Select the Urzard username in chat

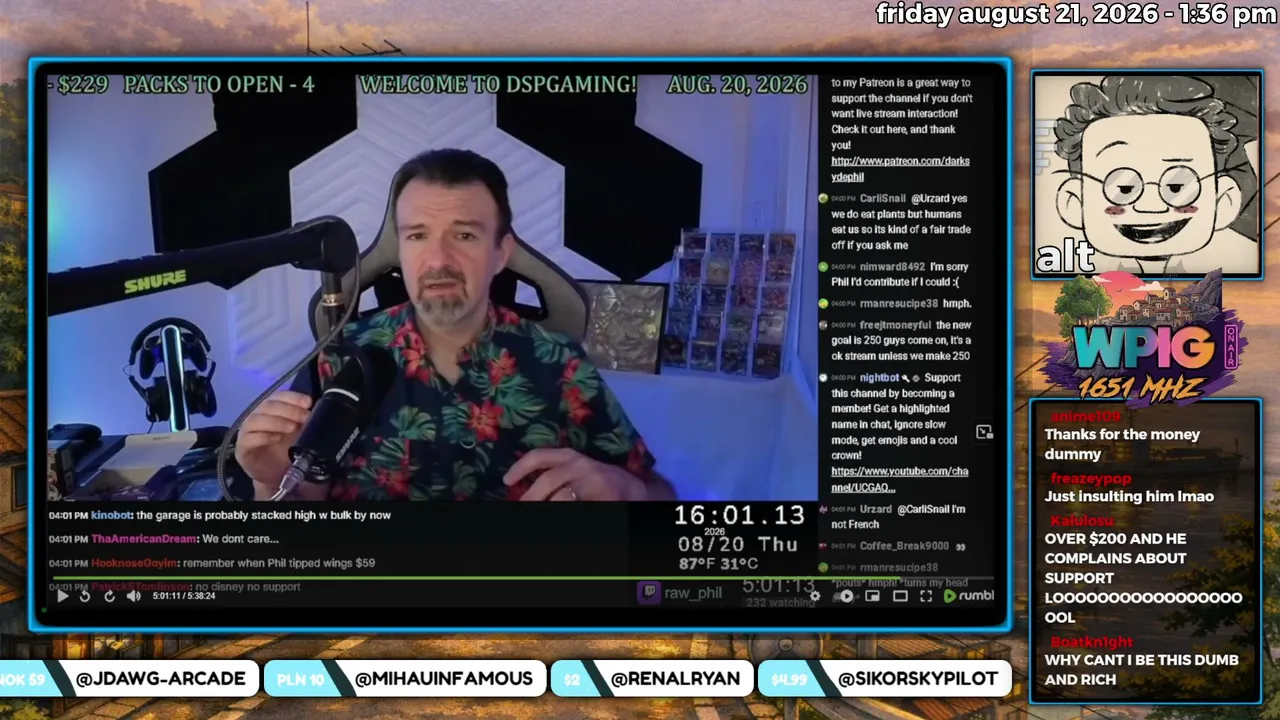(876, 509)
